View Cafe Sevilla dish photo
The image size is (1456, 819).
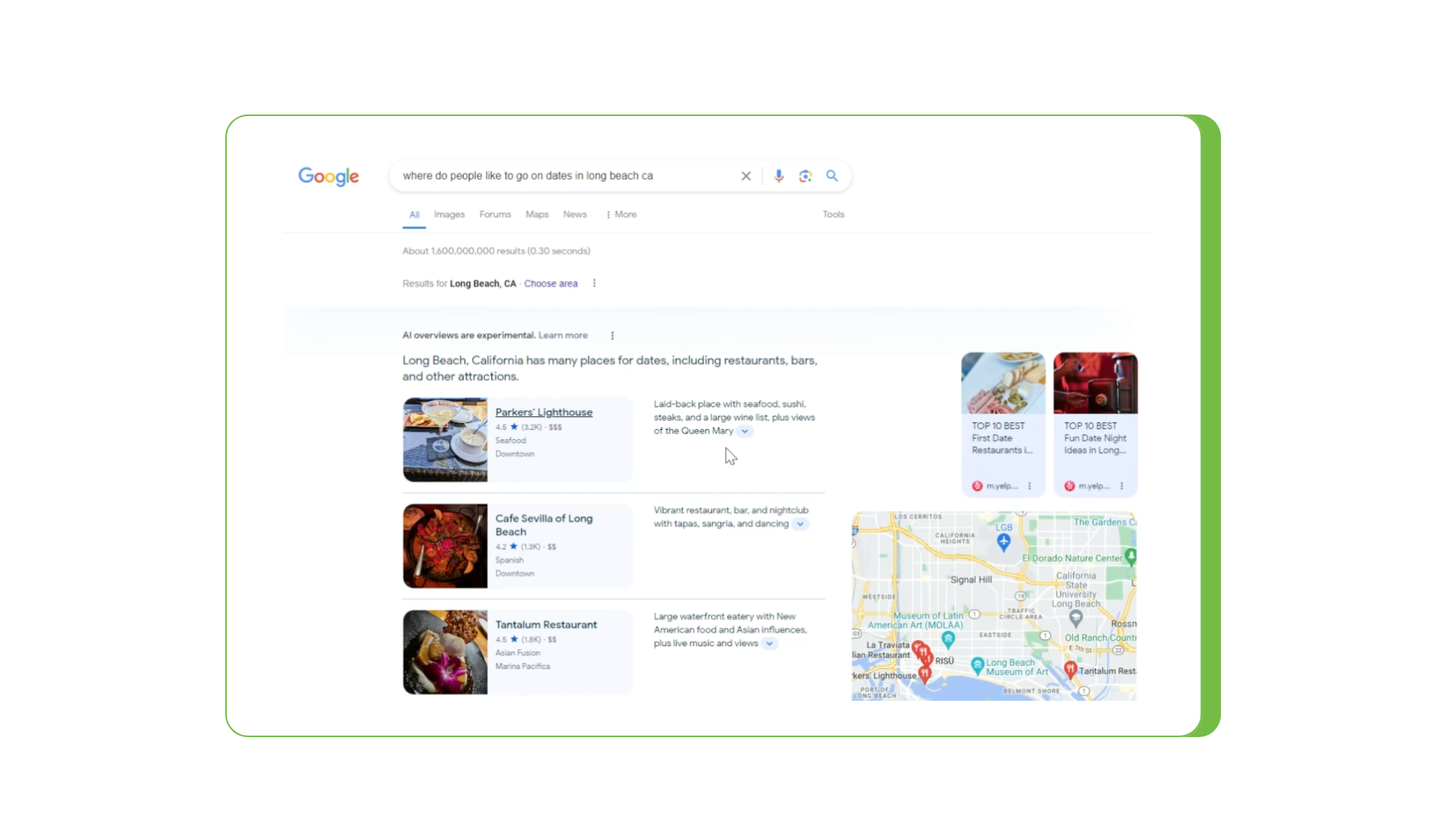[x=445, y=546]
